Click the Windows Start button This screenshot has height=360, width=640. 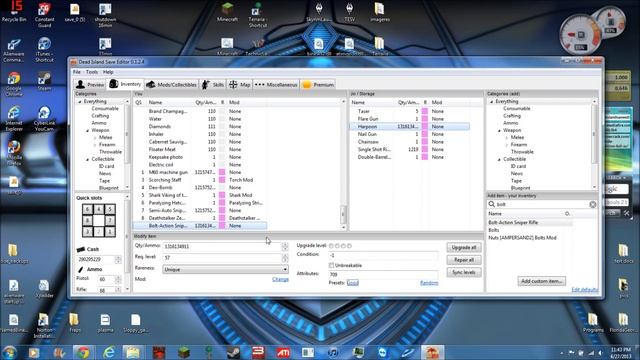(10, 352)
